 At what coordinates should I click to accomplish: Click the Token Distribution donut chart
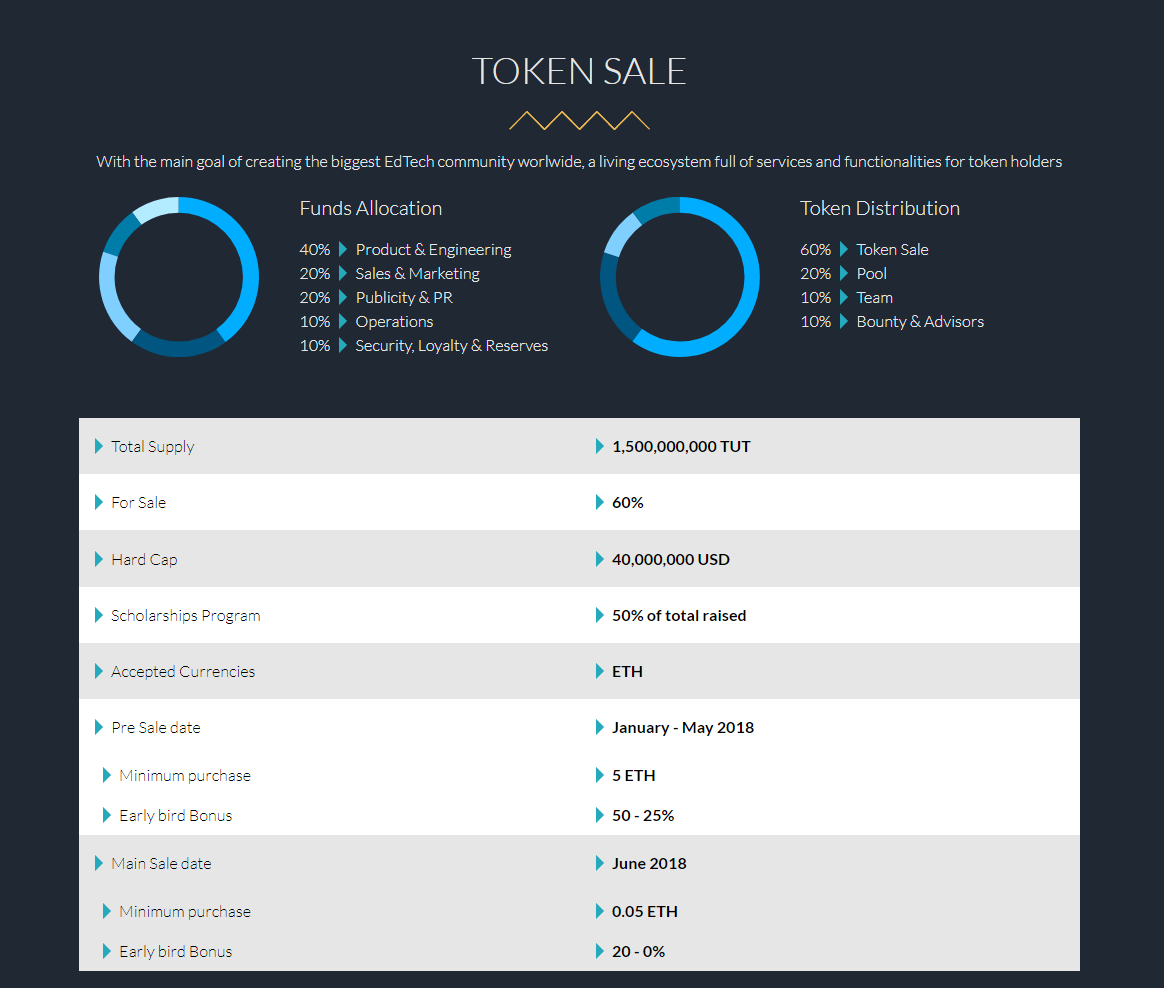[680, 277]
